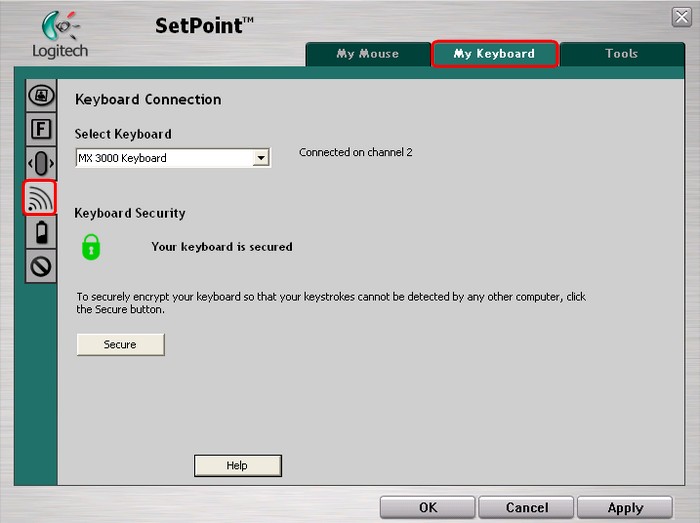The height and width of the screenshot is (523, 700).
Task: Click the Logitech logo
Action: (x=59, y=35)
